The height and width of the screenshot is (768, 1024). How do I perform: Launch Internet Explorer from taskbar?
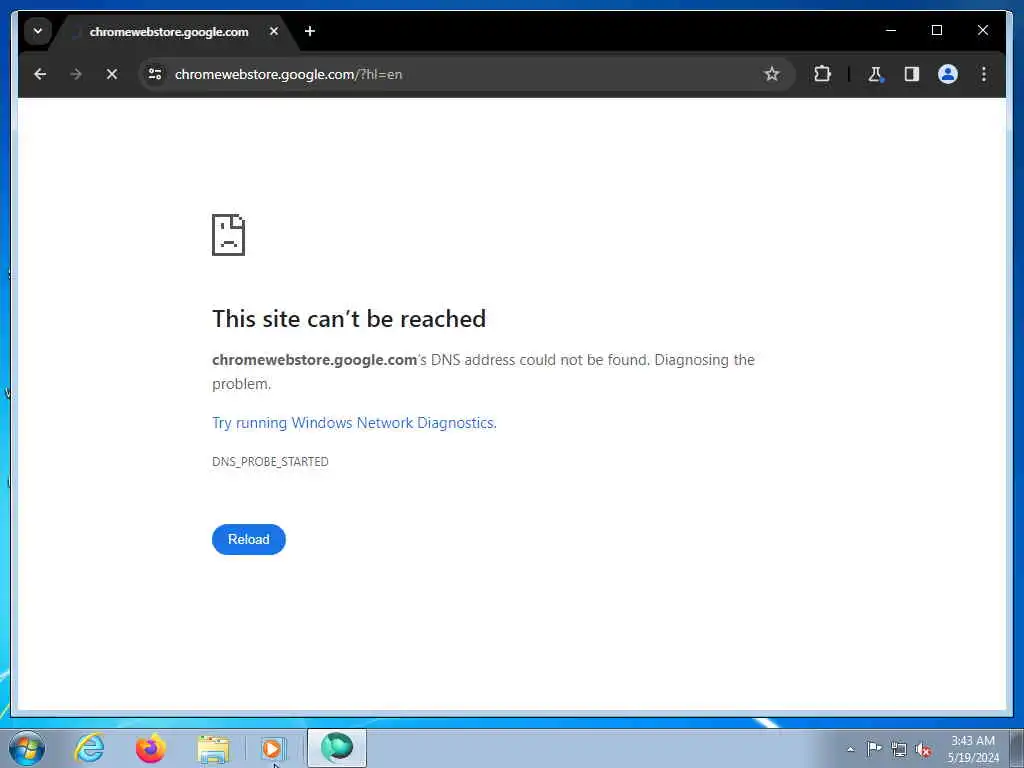coord(89,748)
